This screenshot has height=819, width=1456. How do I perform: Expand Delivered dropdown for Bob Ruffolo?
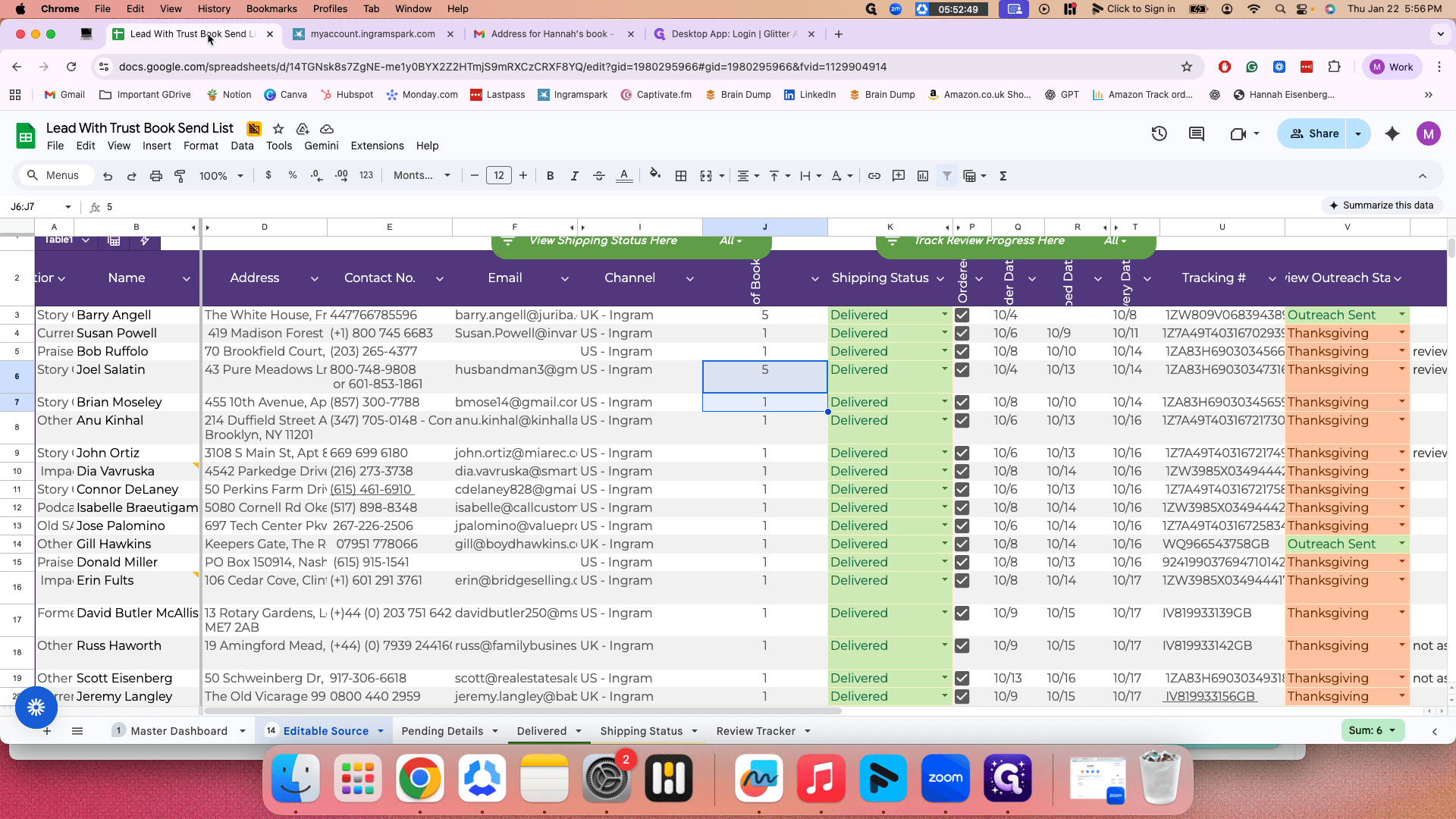pyautogui.click(x=945, y=351)
